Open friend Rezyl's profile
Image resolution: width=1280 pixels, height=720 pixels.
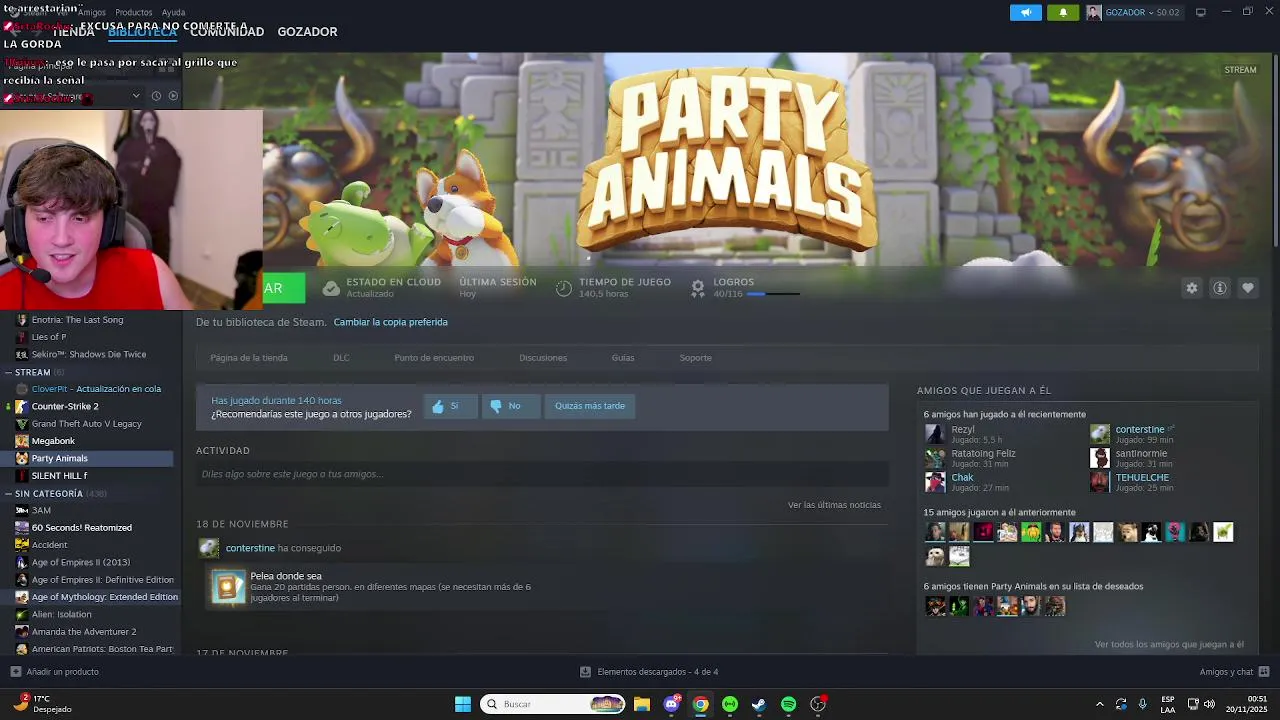click(x=962, y=430)
